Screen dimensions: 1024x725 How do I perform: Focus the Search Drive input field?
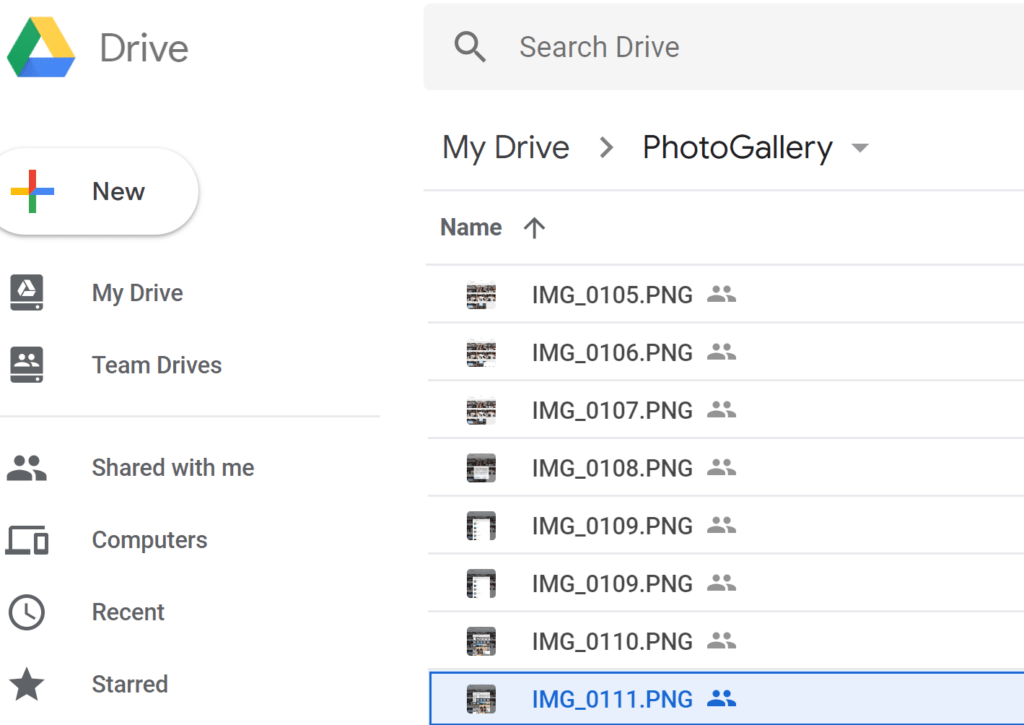point(724,47)
